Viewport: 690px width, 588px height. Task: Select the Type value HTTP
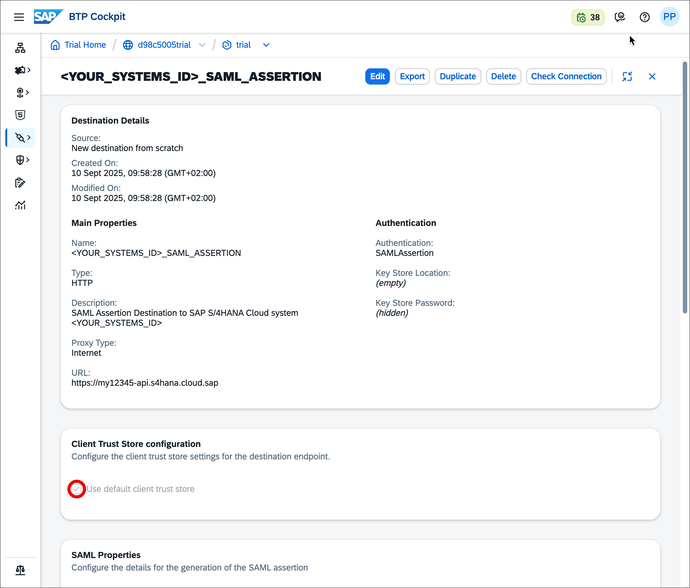82,283
